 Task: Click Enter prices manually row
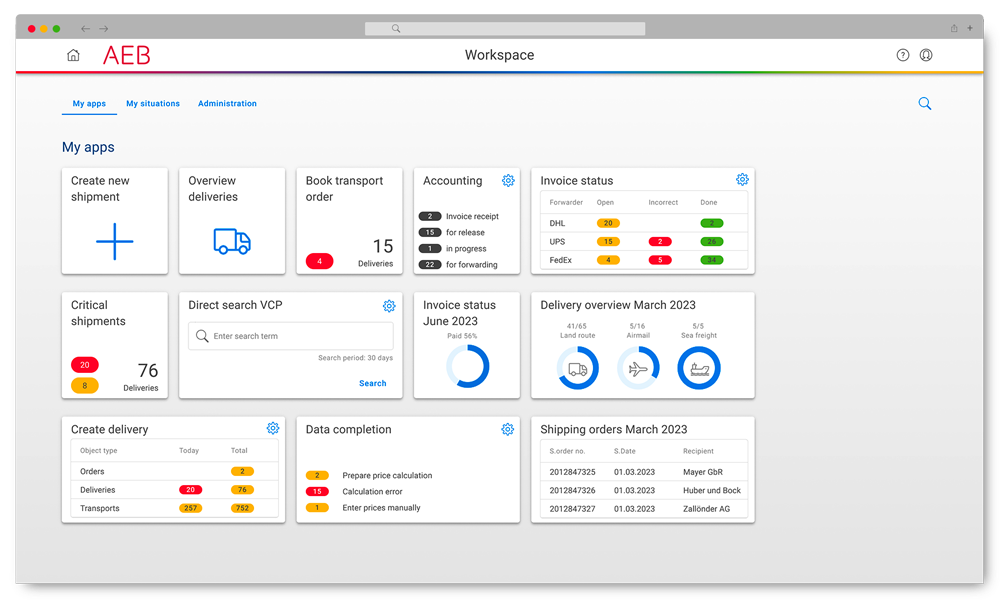[x=364, y=508]
